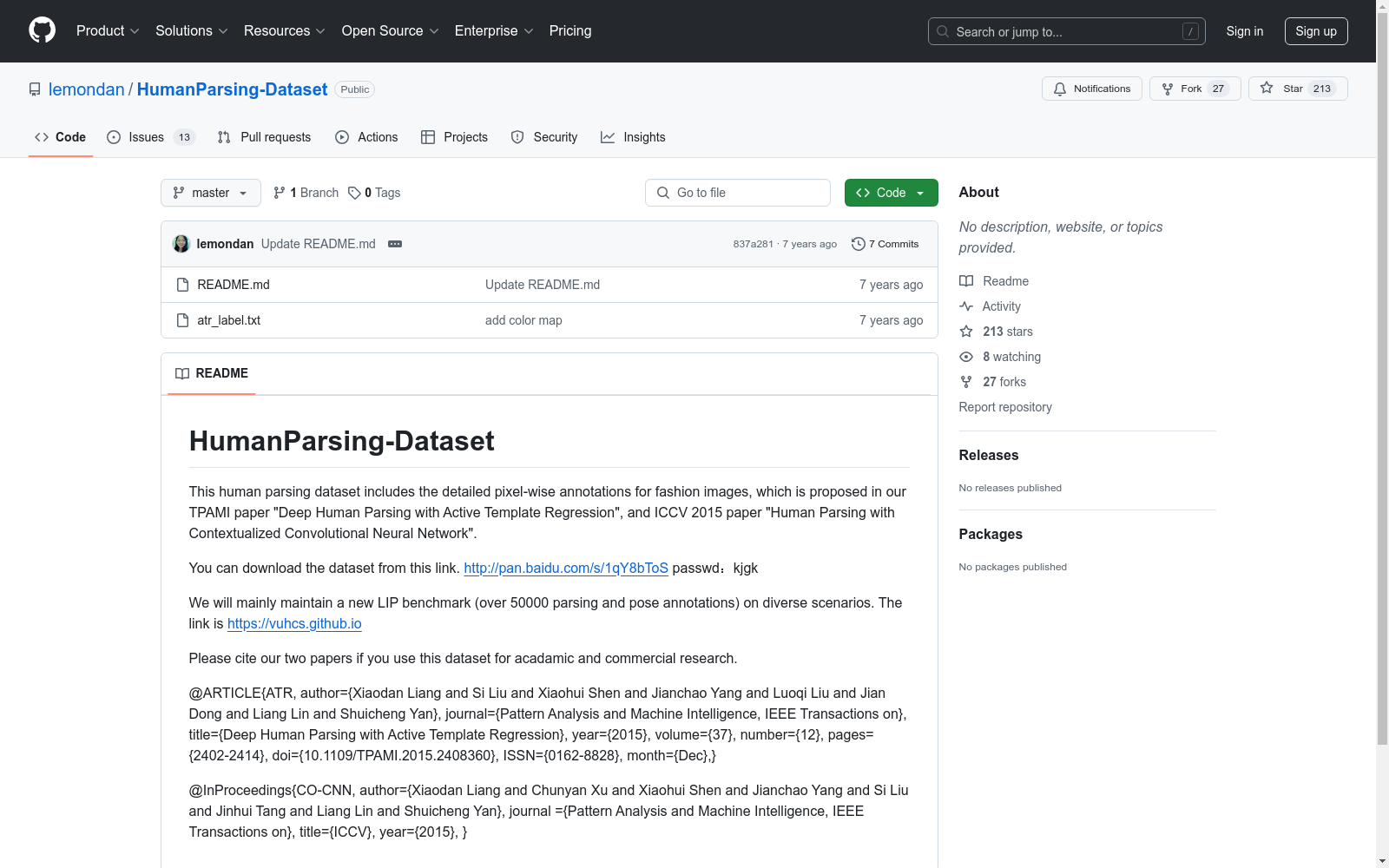Open the atr_label.txt file
The width and height of the screenshot is (1389, 868).
coord(229,320)
